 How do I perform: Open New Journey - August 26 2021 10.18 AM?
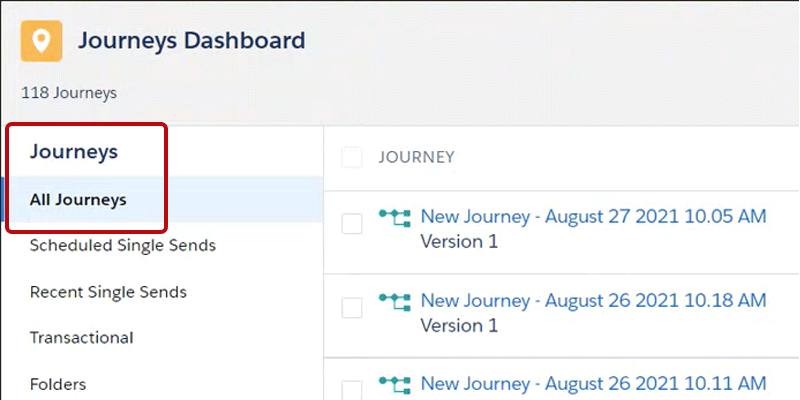tap(593, 300)
